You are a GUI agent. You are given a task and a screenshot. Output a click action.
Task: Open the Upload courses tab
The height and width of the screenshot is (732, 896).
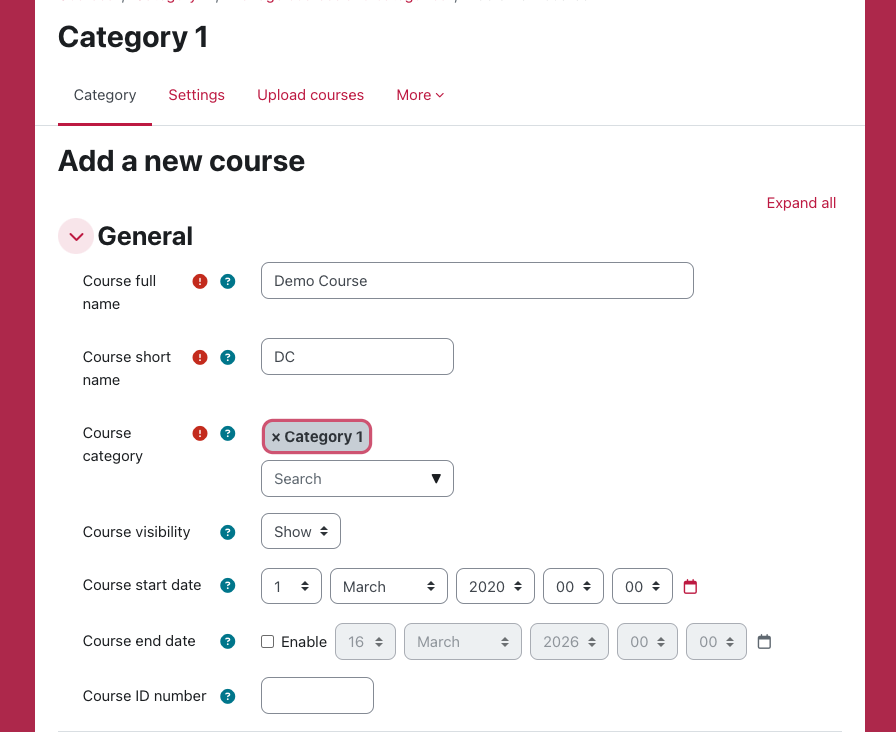[x=310, y=95]
